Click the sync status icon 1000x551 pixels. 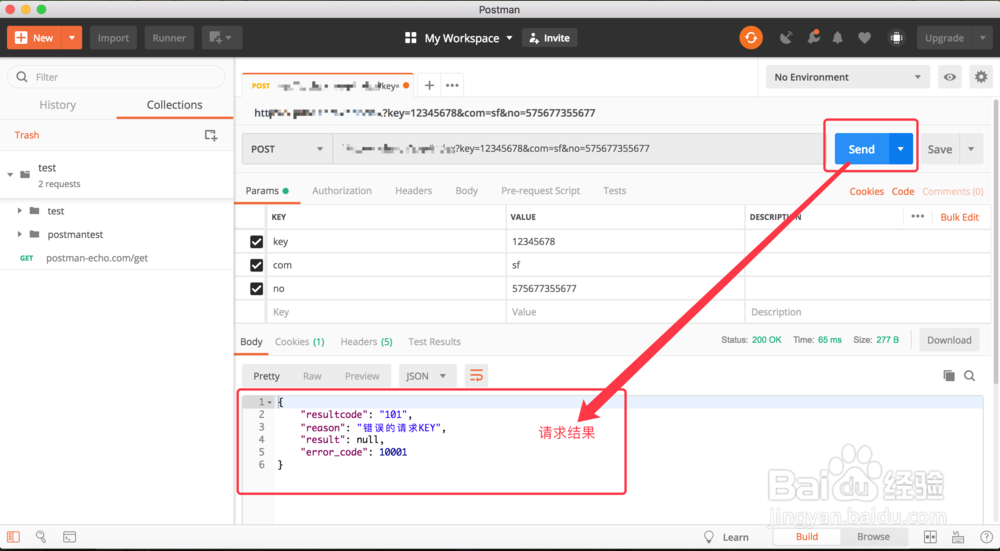[x=751, y=38]
